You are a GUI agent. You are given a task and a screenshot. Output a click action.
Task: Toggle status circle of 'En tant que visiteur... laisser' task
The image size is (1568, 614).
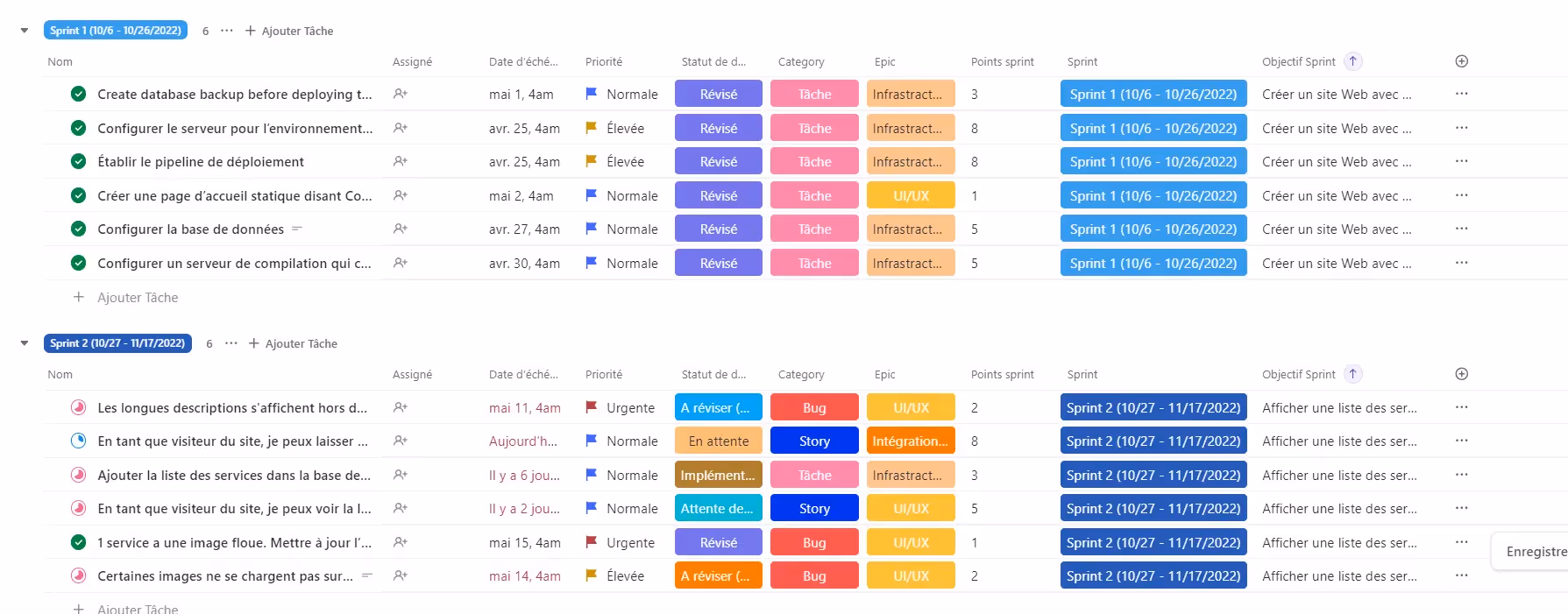point(79,441)
